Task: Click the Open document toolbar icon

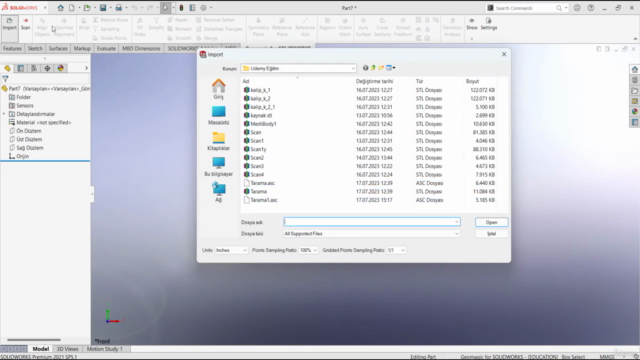Action: 87,8
